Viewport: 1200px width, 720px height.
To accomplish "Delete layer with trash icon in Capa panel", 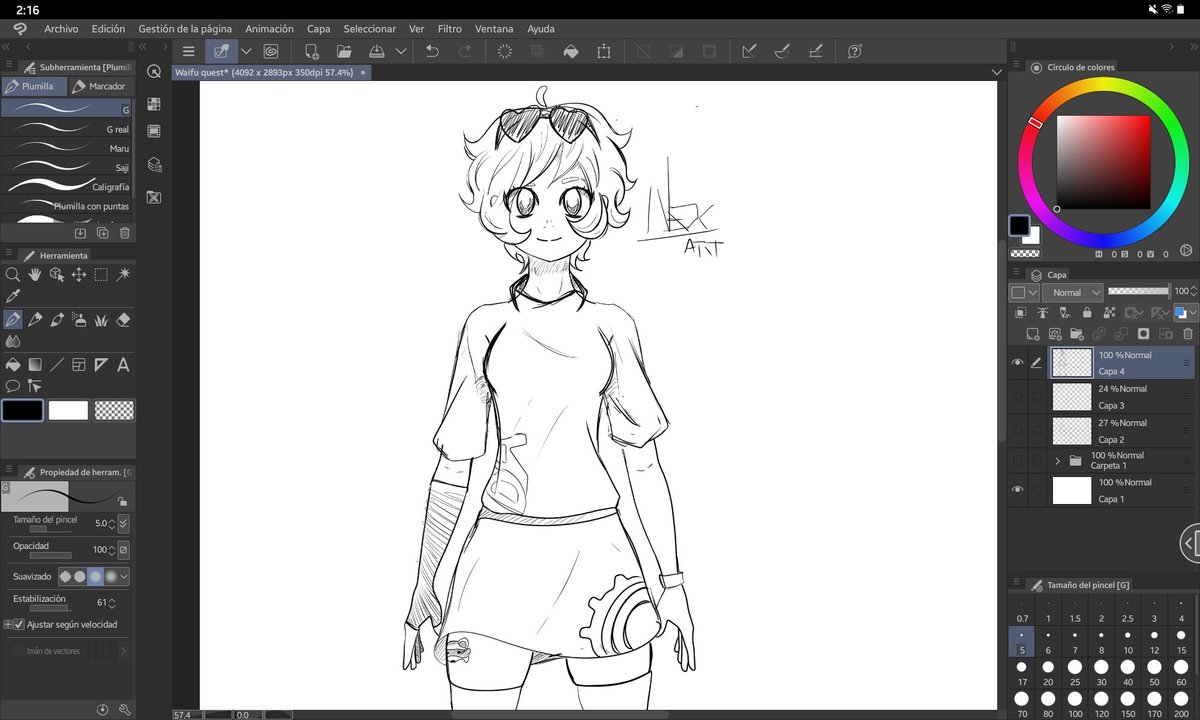I will 1187,334.
